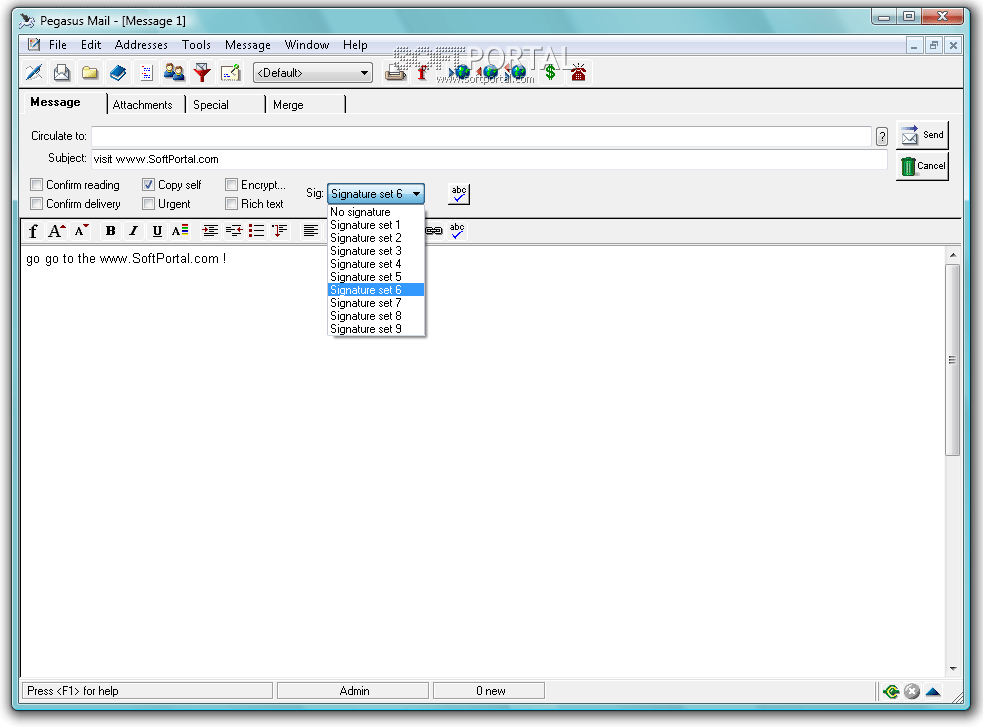The image size is (983, 727).
Task: Click spell check abc icon in formatting bar
Action: [x=457, y=231]
